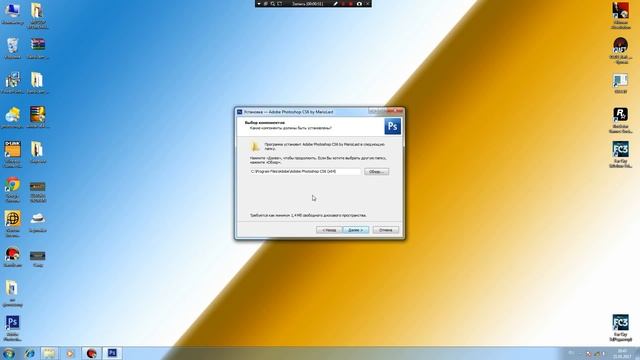Open the lowest Far Cry 3 desktop shortcut
The image size is (640, 360).
pos(620,328)
